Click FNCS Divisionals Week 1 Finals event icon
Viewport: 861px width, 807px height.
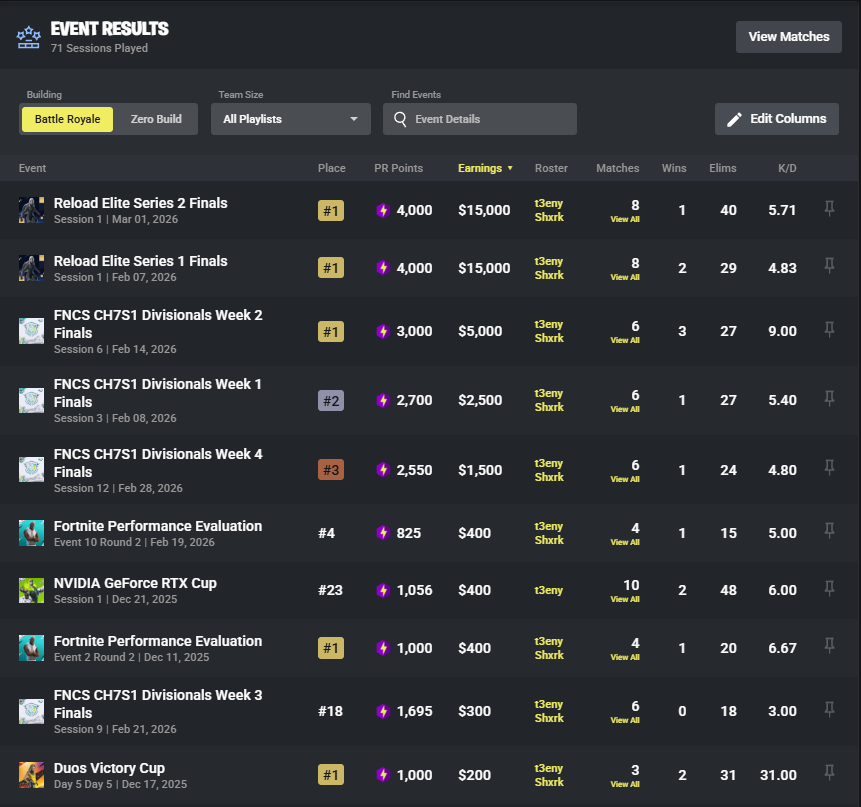tap(31, 400)
